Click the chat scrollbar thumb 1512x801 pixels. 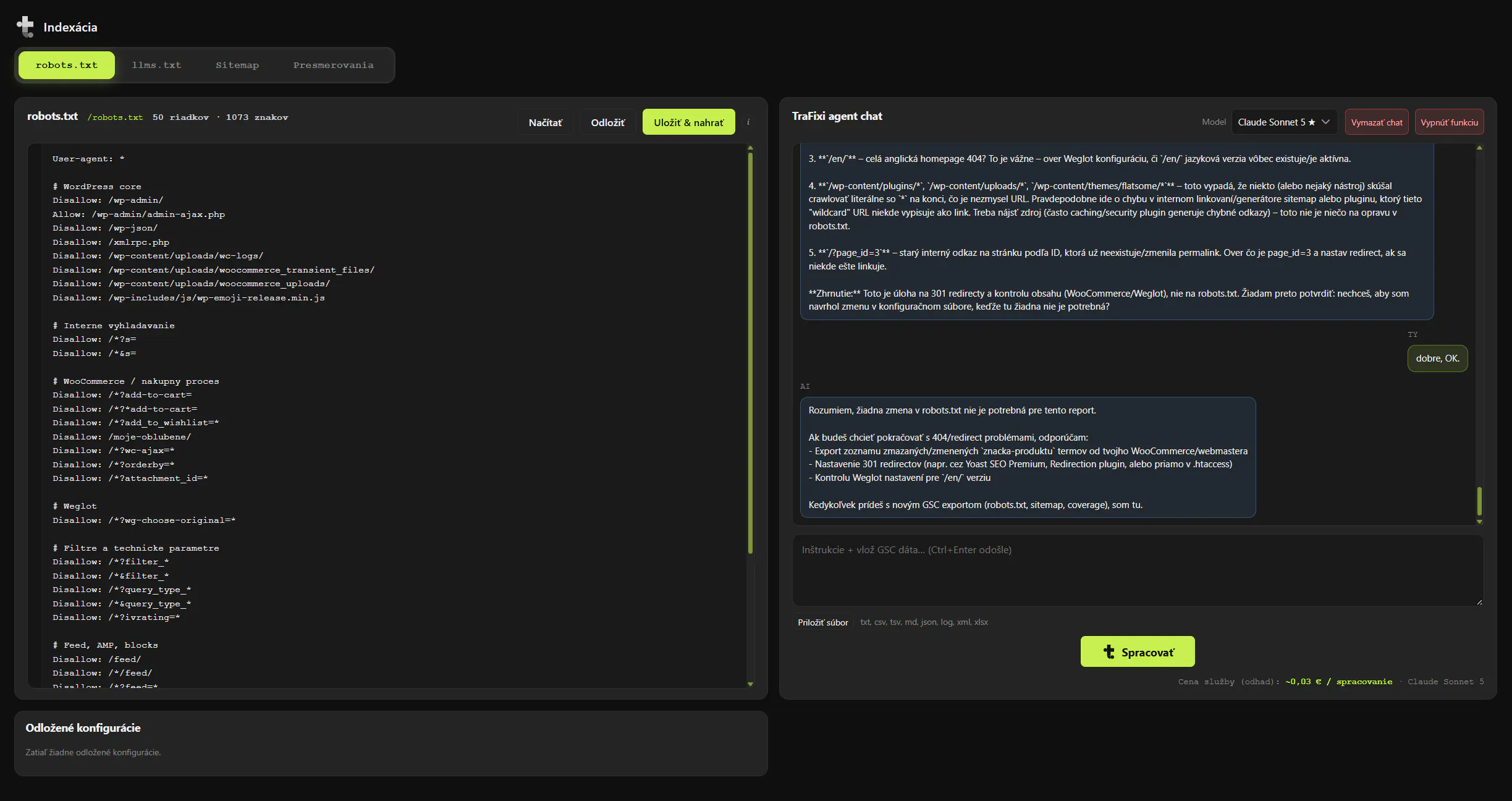[1479, 501]
